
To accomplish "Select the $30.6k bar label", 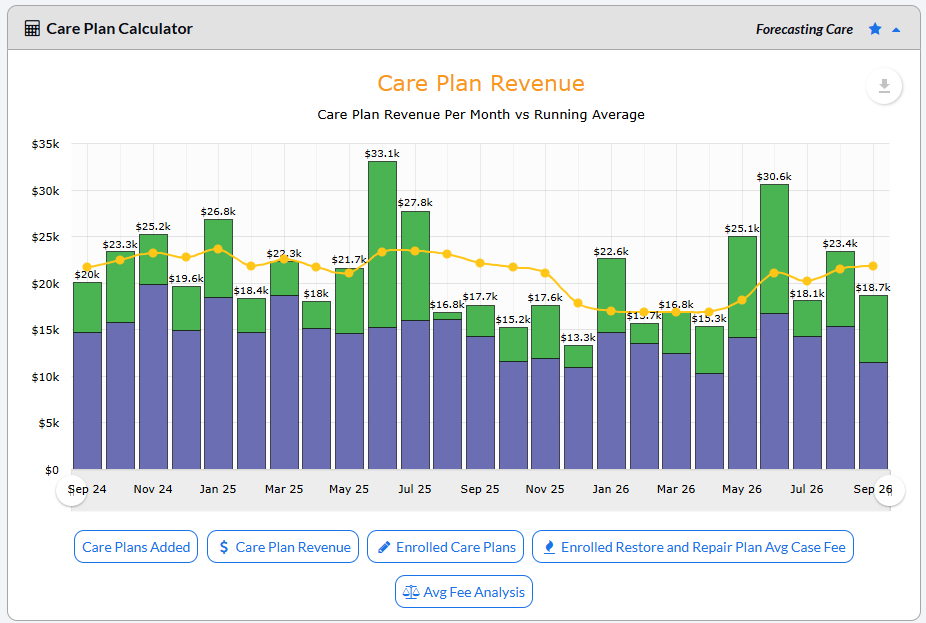I will coord(774,177).
